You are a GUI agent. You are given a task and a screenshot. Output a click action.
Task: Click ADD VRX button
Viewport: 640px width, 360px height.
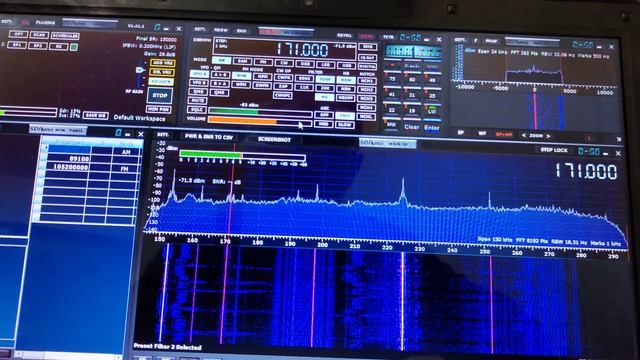tap(162, 63)
